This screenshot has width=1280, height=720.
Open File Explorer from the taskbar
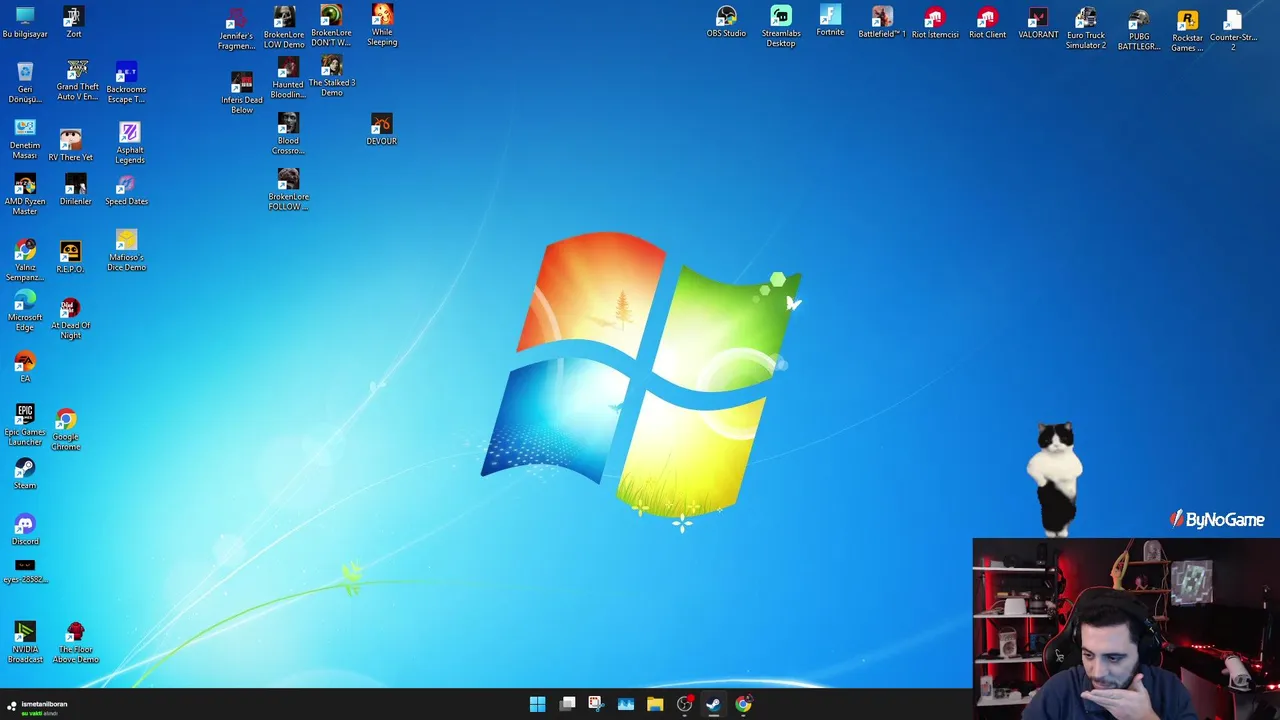655,704
